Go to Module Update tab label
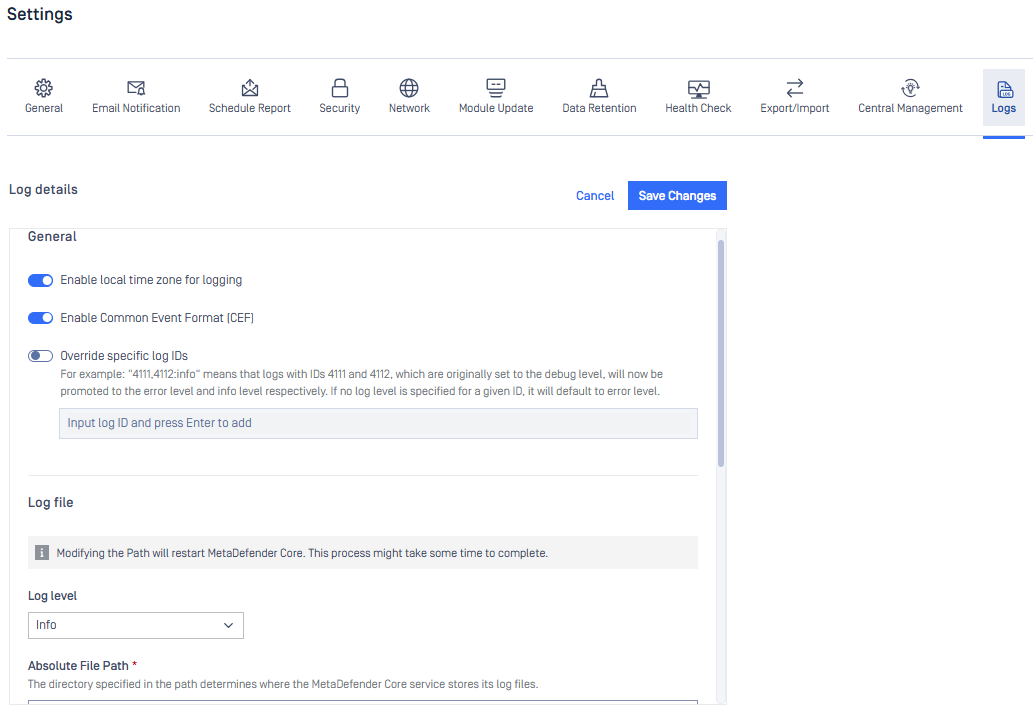Screen dimensions: 1033x714 click(496, 108)
